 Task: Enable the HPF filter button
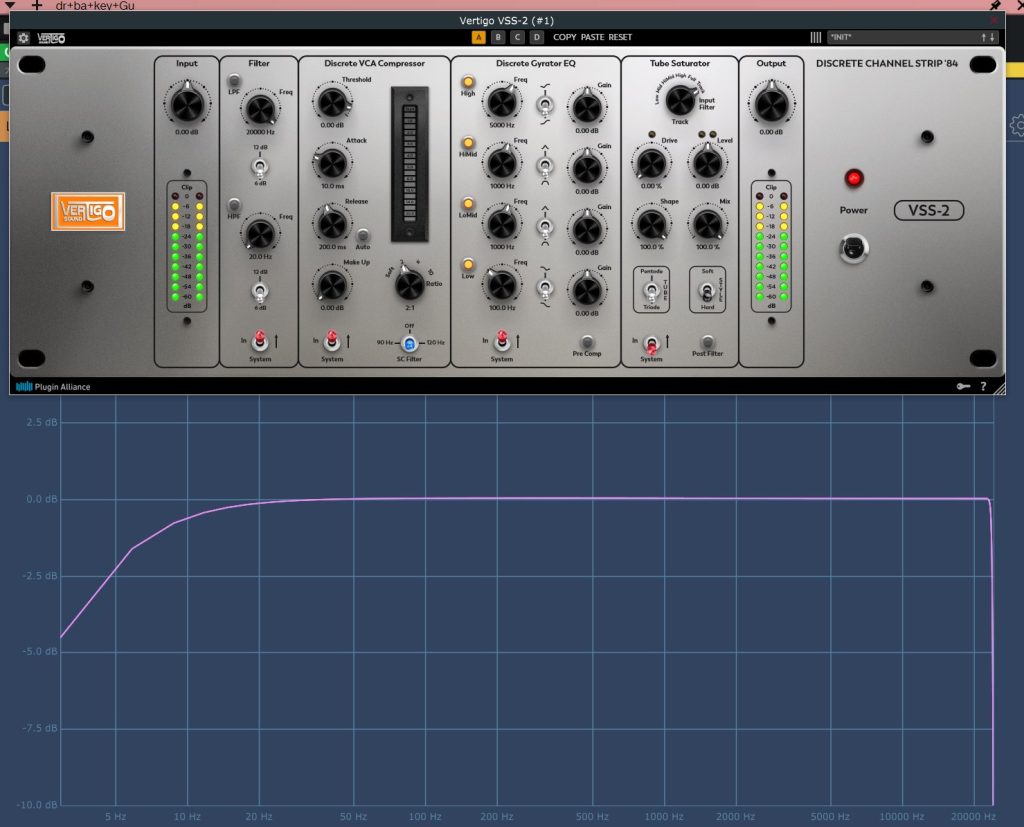235,205
